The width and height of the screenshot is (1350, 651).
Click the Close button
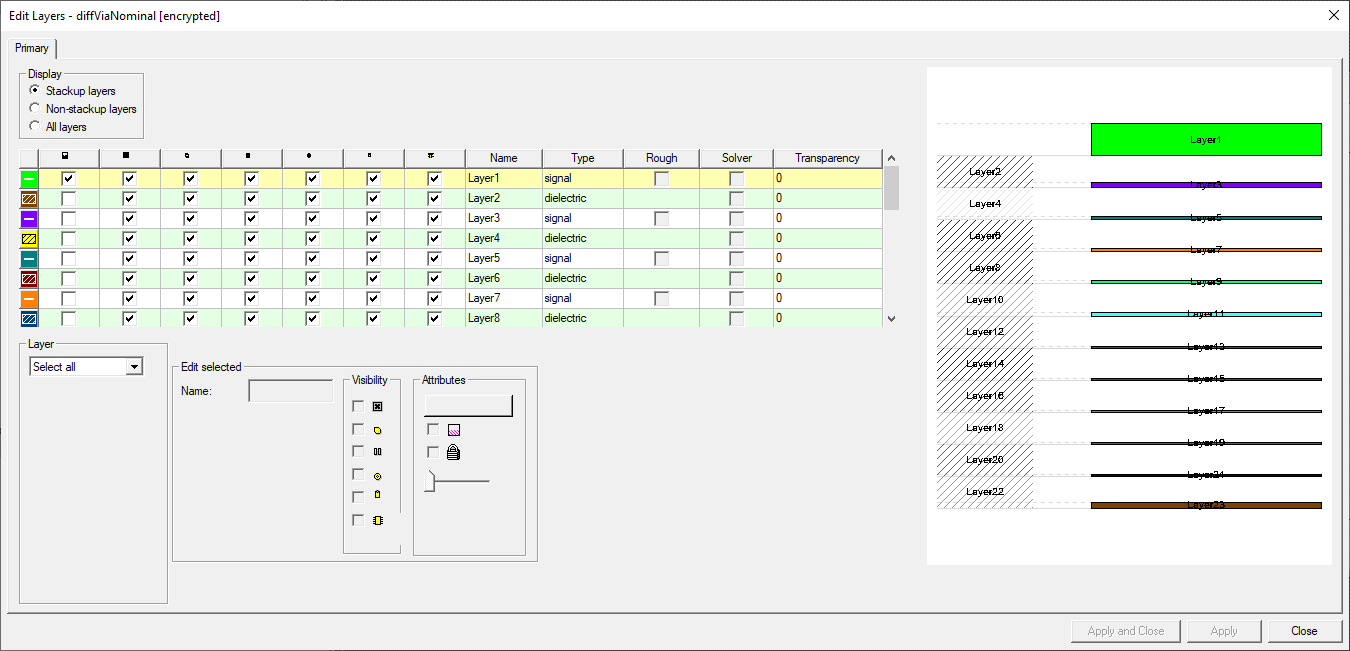click(x=1305, y=630)
